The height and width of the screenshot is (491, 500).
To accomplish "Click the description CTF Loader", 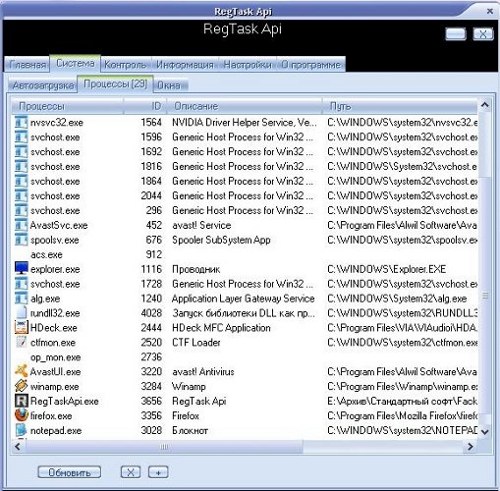I will coord(196,342).
